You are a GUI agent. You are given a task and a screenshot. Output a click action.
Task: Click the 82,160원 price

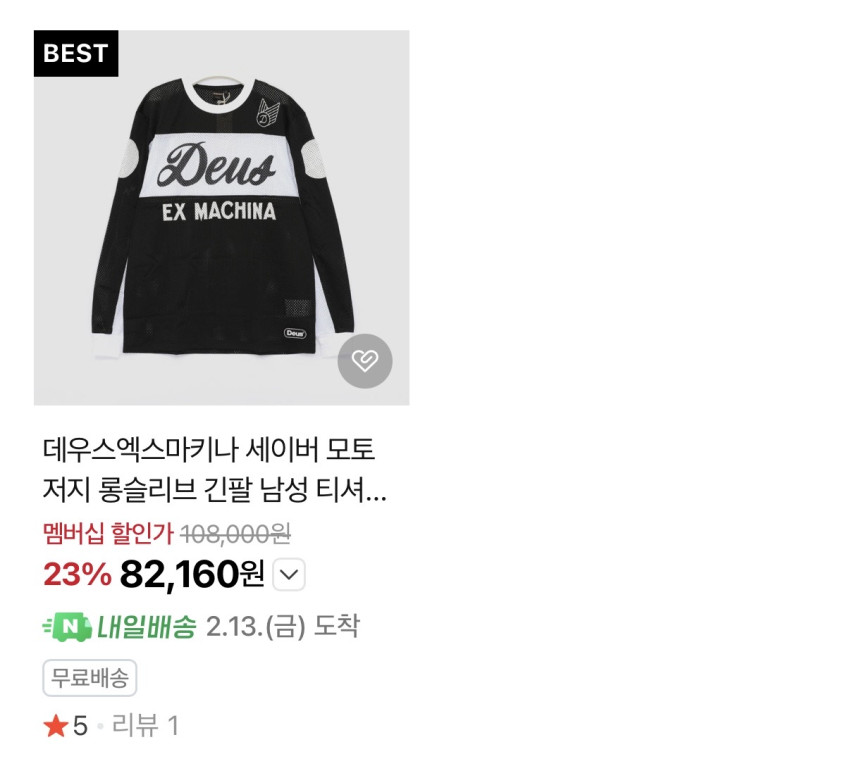point(192,574)
